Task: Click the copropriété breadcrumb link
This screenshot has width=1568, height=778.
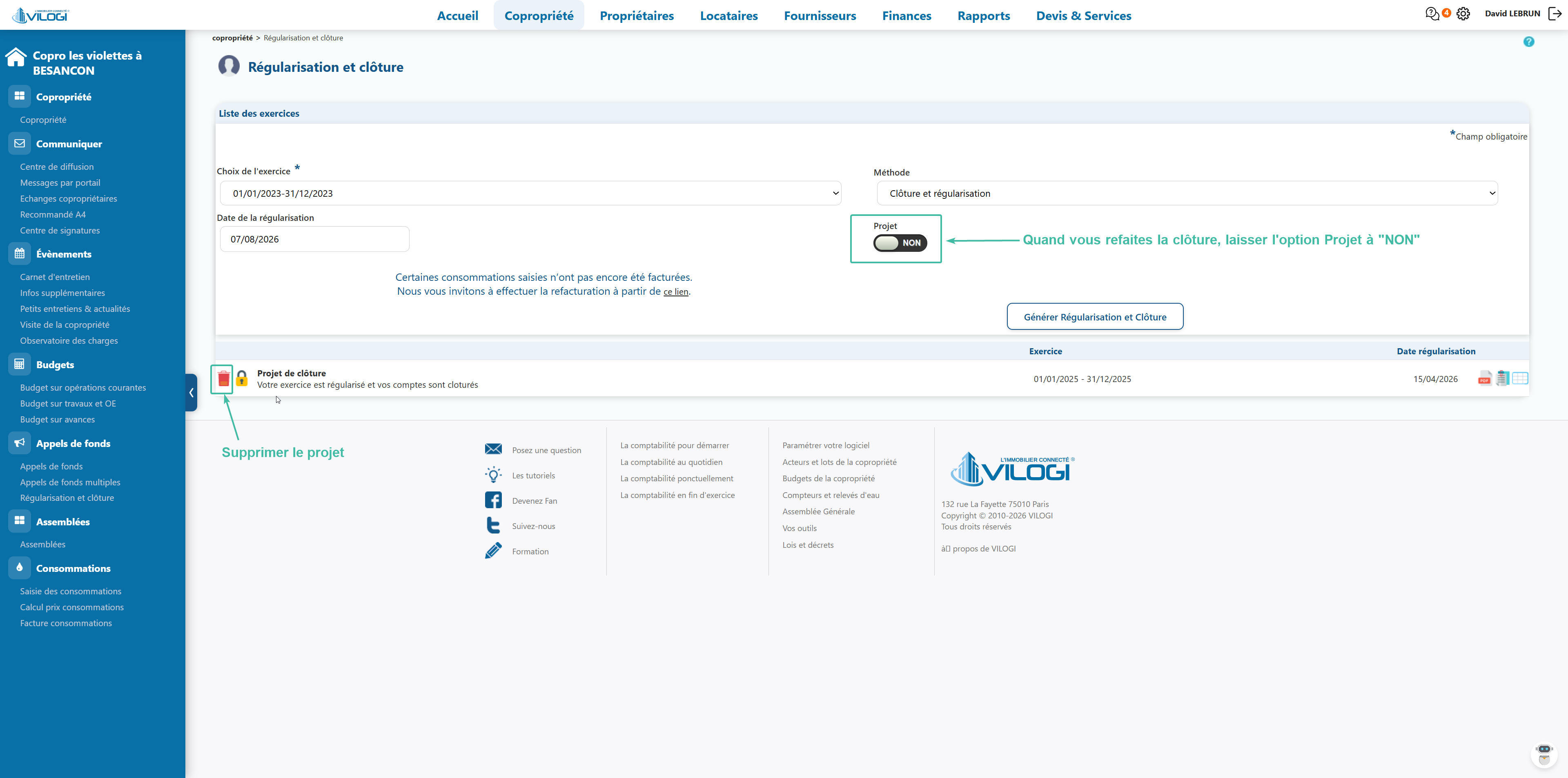Action: coord(232,38)
